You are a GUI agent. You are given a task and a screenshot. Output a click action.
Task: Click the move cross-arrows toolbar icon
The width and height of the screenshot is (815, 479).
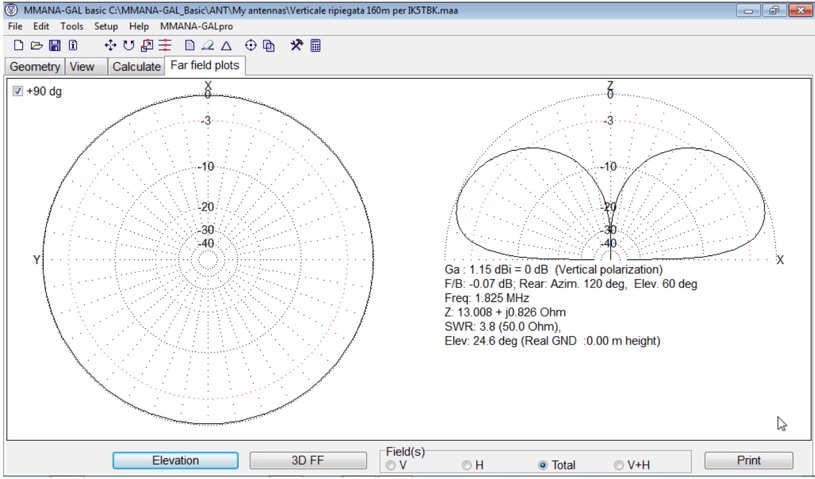[111, 46]
